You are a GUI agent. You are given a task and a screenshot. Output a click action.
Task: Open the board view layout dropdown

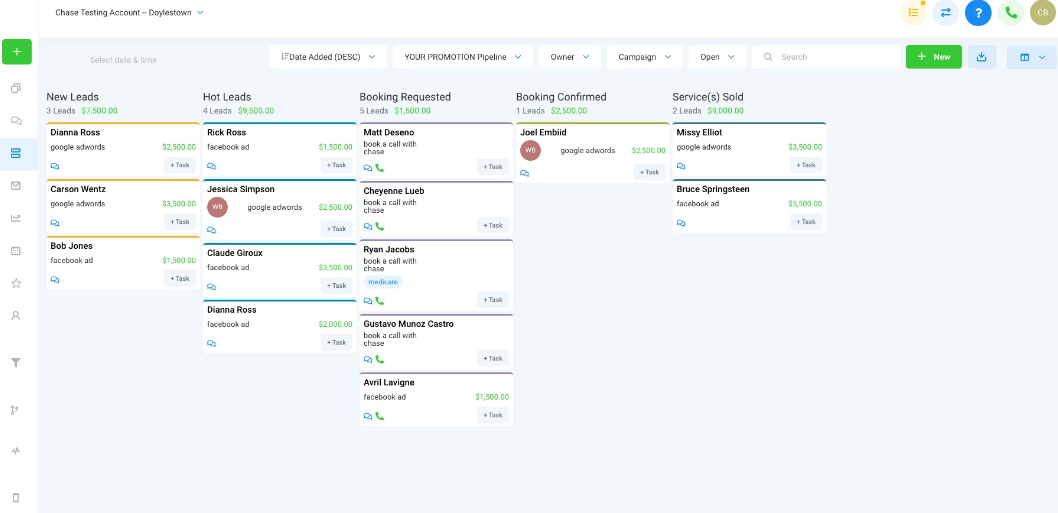point(1032,57)
